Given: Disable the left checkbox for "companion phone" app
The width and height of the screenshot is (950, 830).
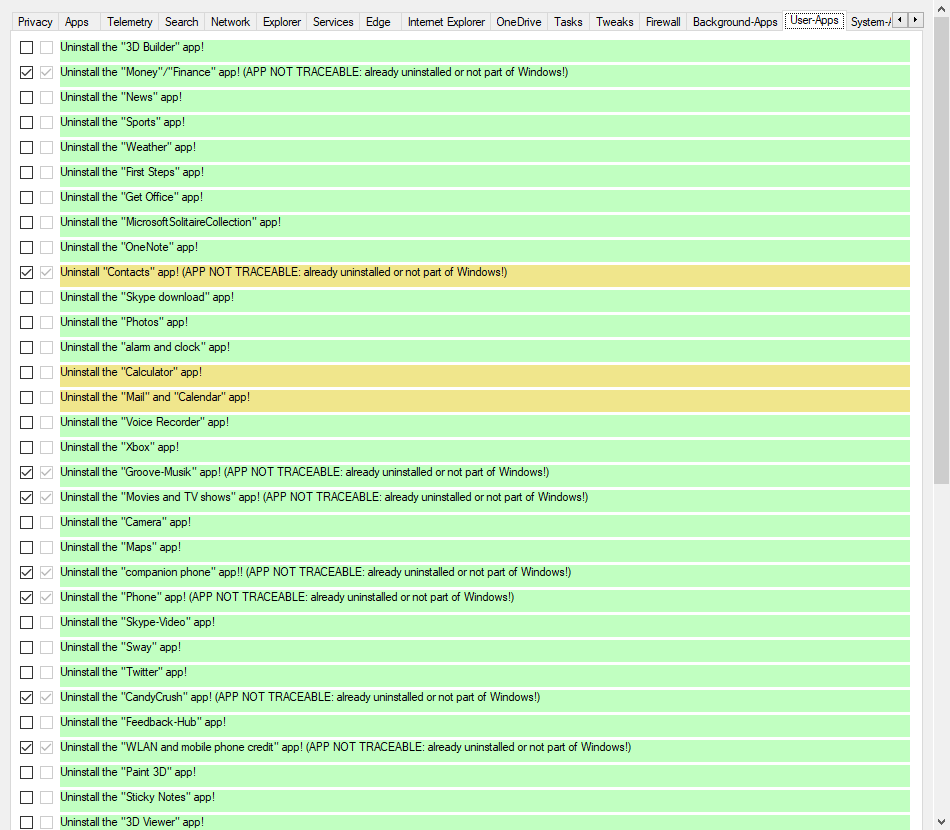Looking at the screenshot, I should coord(27,573).
